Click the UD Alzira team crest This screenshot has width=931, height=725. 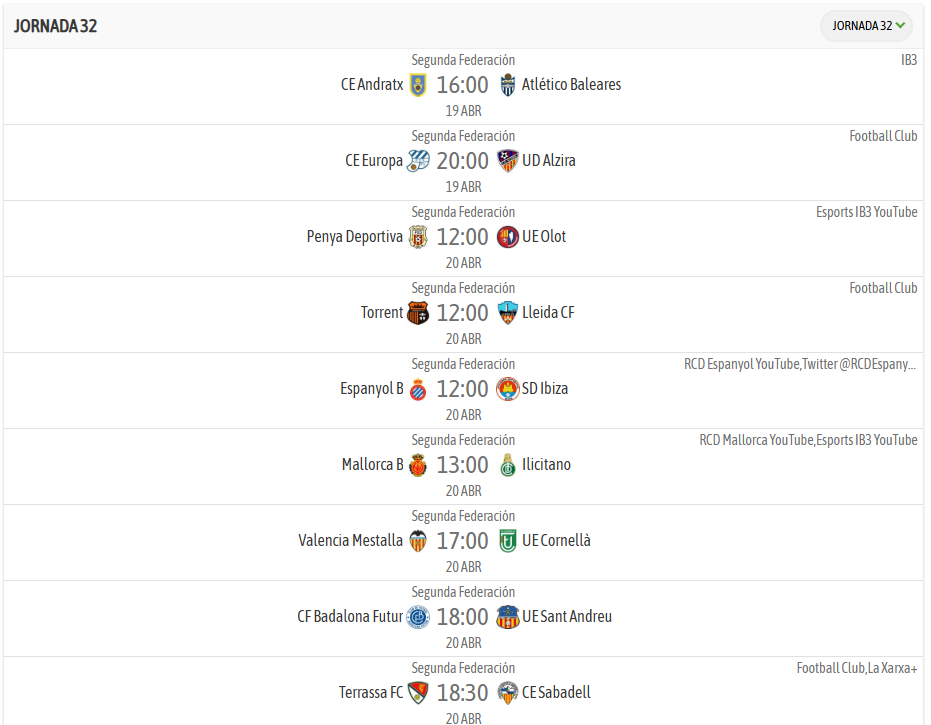click(508, 161)
